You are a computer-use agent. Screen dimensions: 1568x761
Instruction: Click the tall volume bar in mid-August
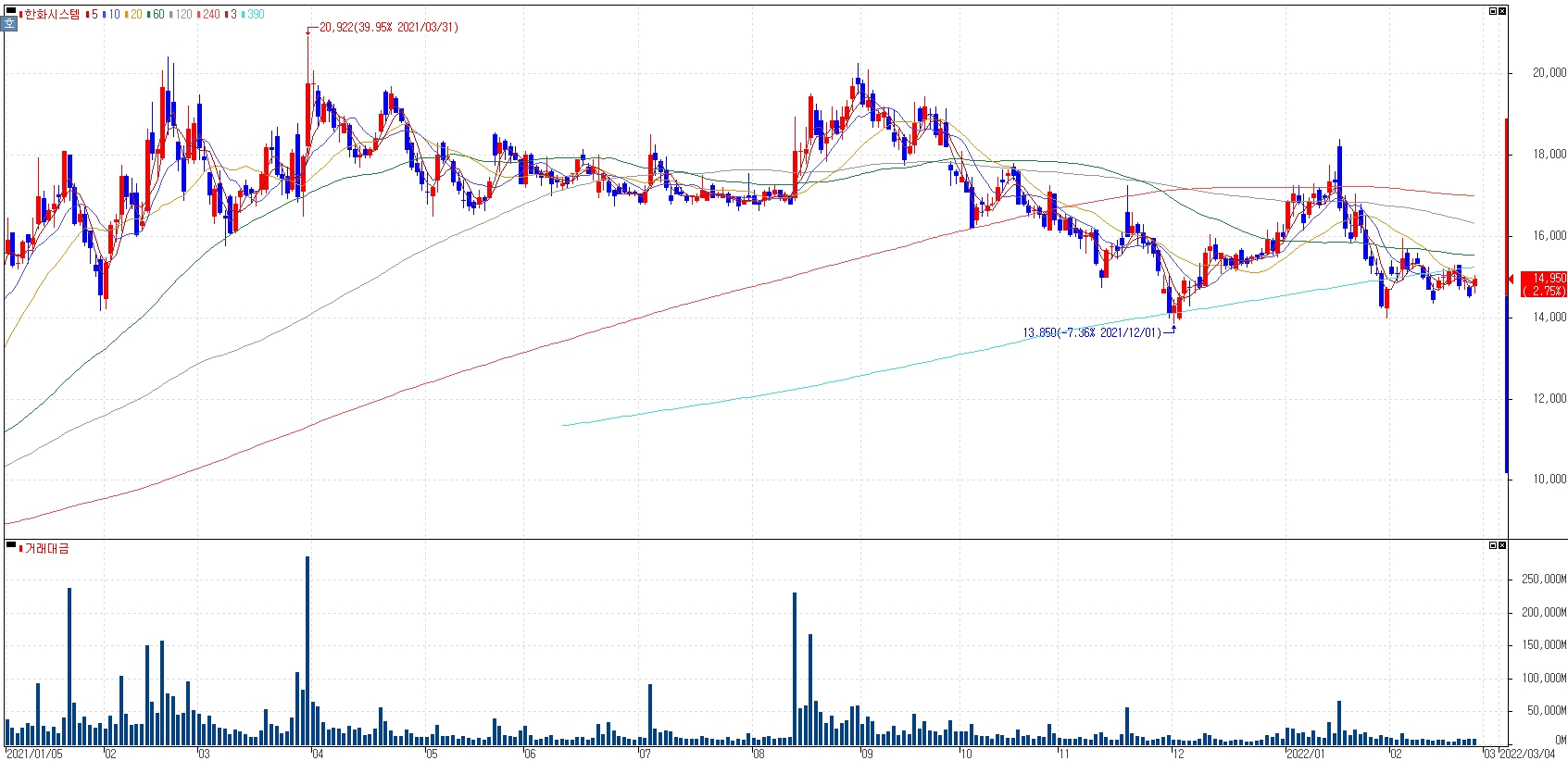(x=795, y=668)
